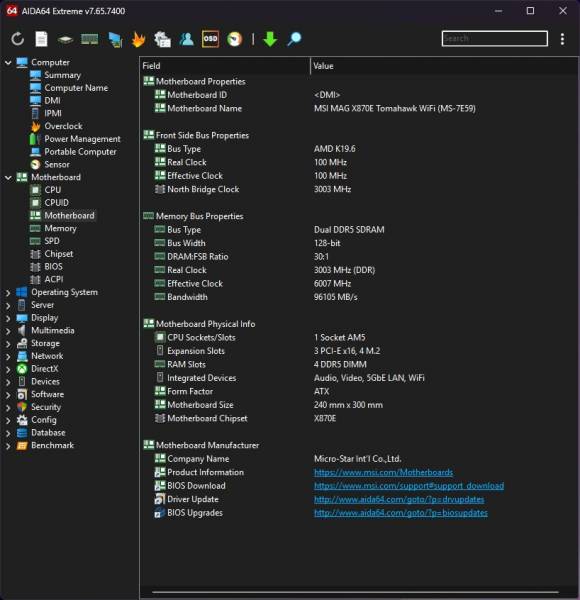Expand the Operating System node
The image size is (580, 600).
(8, 293)
